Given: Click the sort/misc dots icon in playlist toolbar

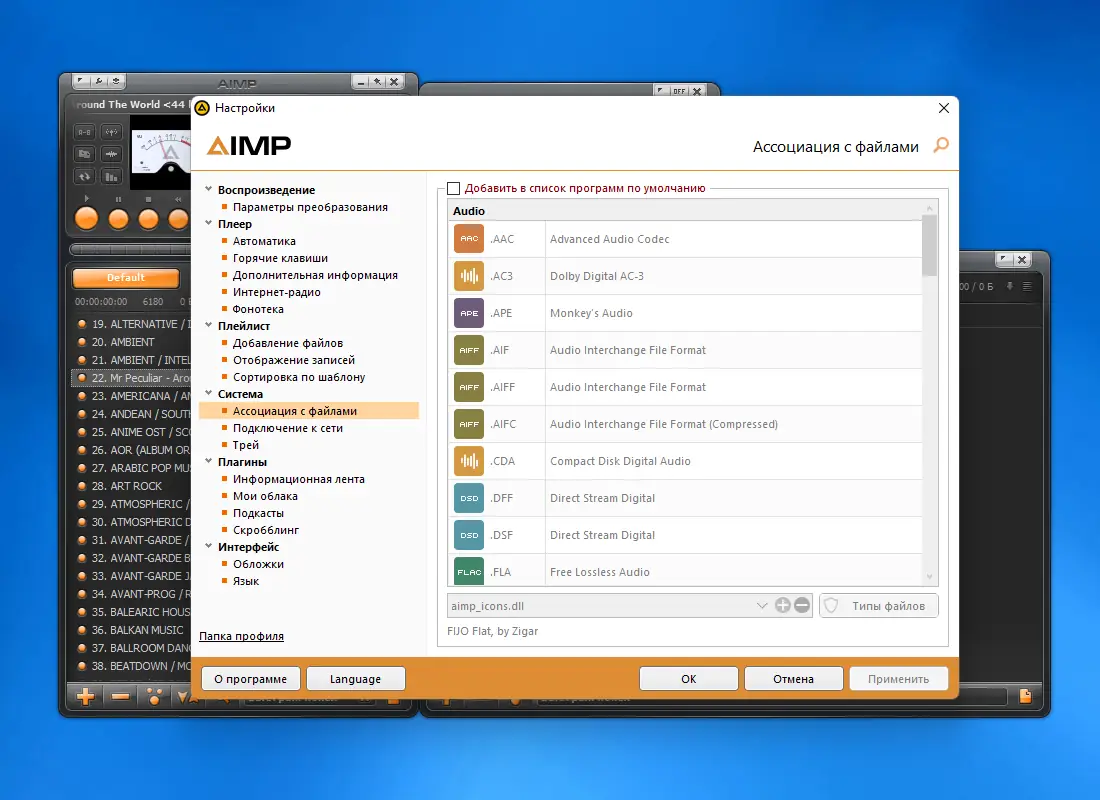Looking at the screenshot, I should 154,696.
